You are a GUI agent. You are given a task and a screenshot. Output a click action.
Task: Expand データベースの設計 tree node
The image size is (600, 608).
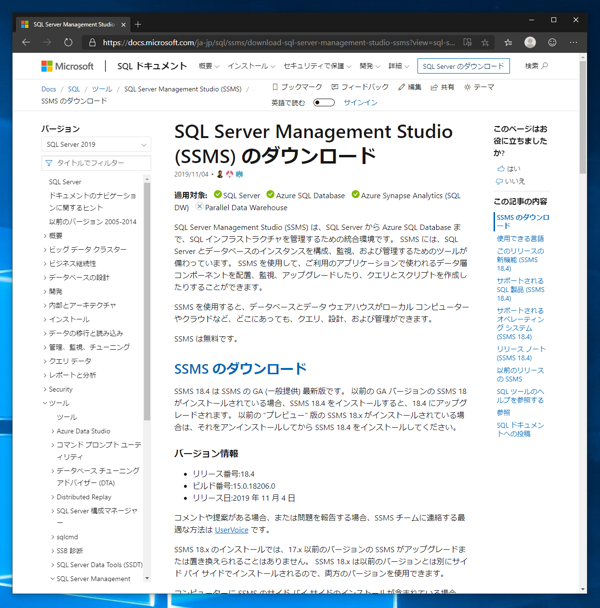click(45, 278)
